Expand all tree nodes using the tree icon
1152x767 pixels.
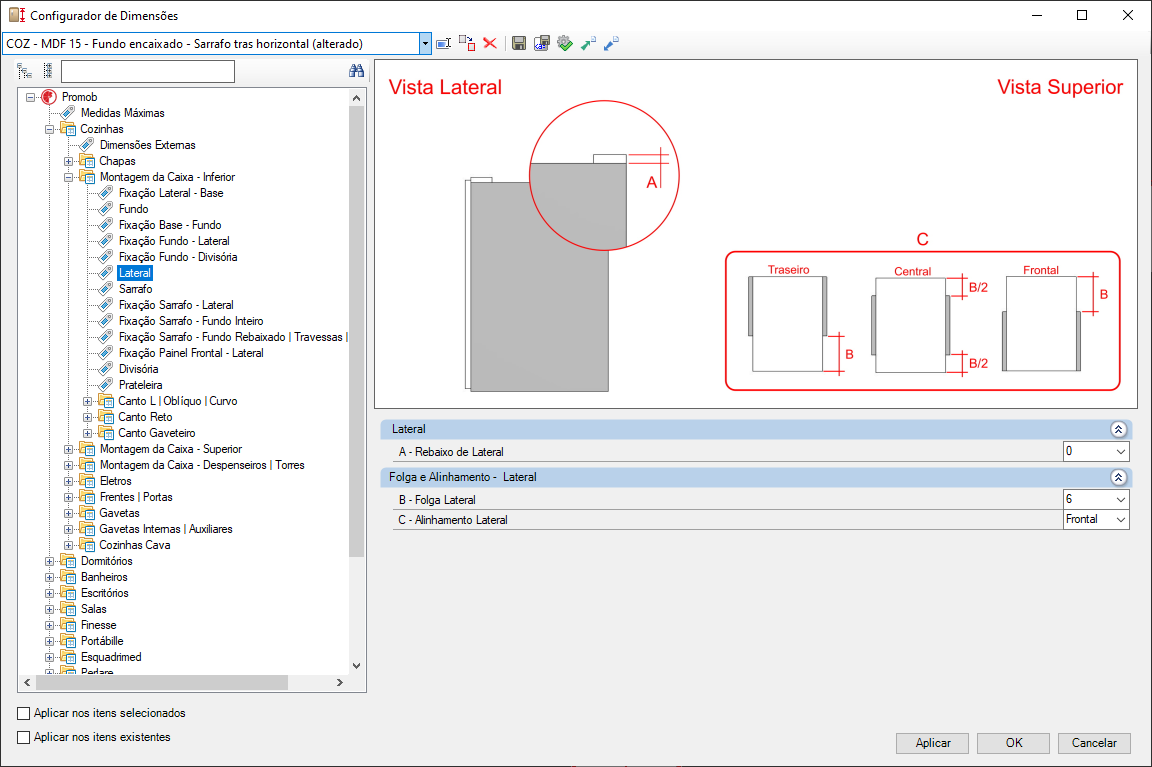click(24, 71)
